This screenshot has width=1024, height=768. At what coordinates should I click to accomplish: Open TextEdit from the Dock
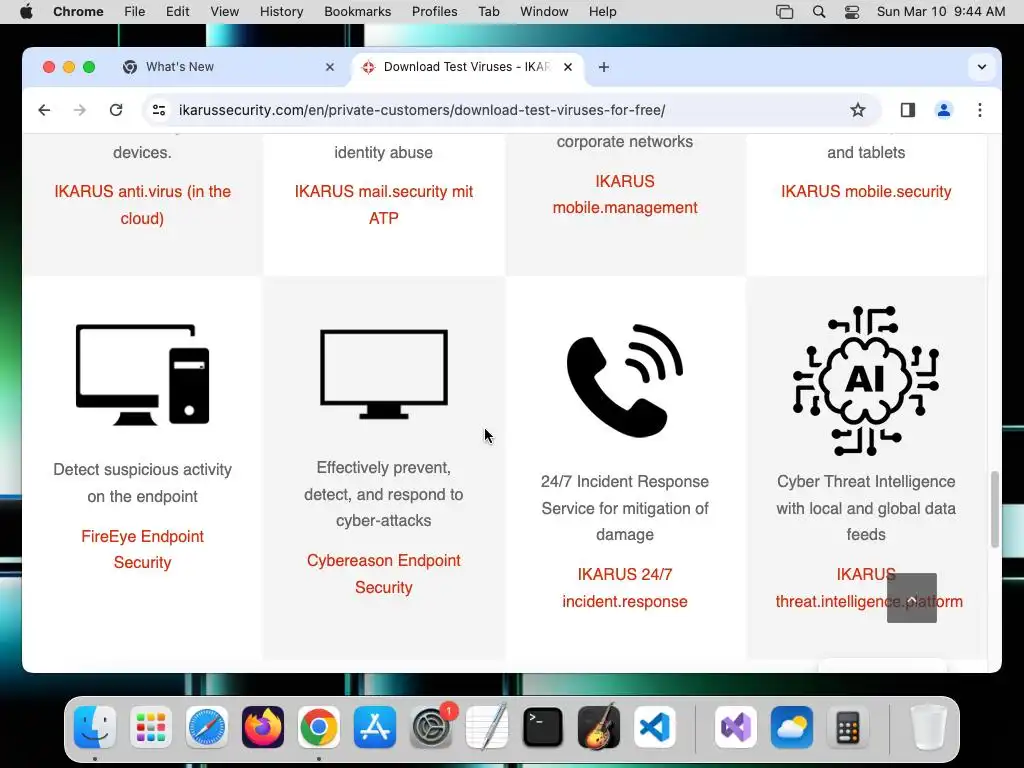click(x=487, y=727)
